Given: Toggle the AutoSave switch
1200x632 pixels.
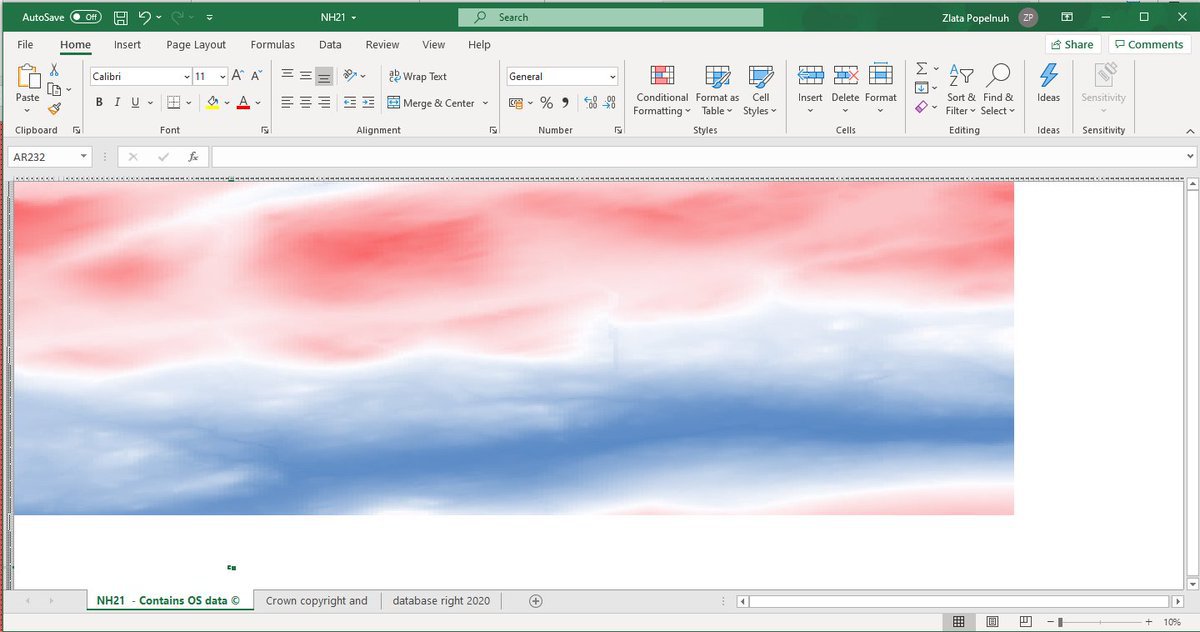Looking at the screenshot, I should click(85, 17).
